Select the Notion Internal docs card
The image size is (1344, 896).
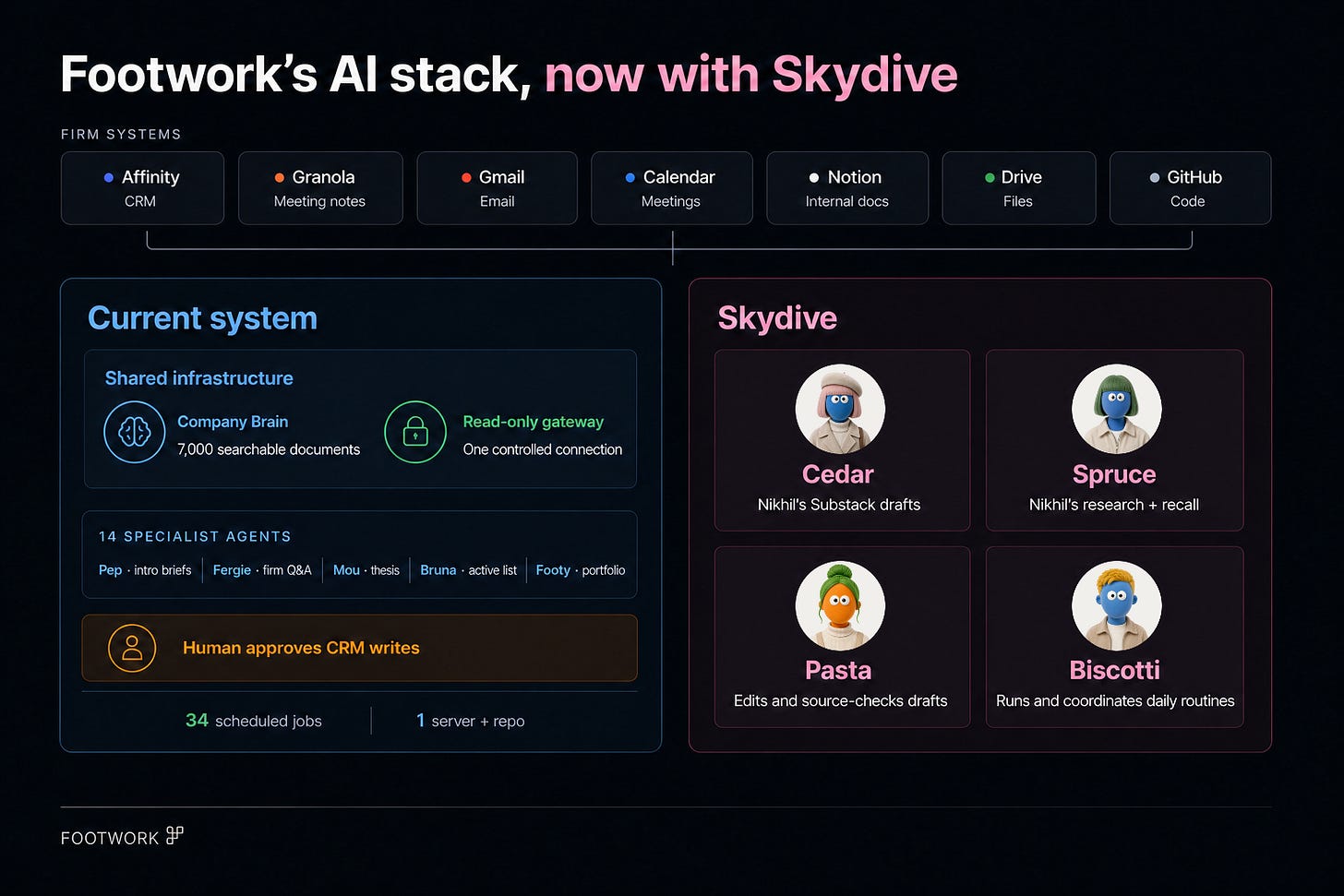847,188
